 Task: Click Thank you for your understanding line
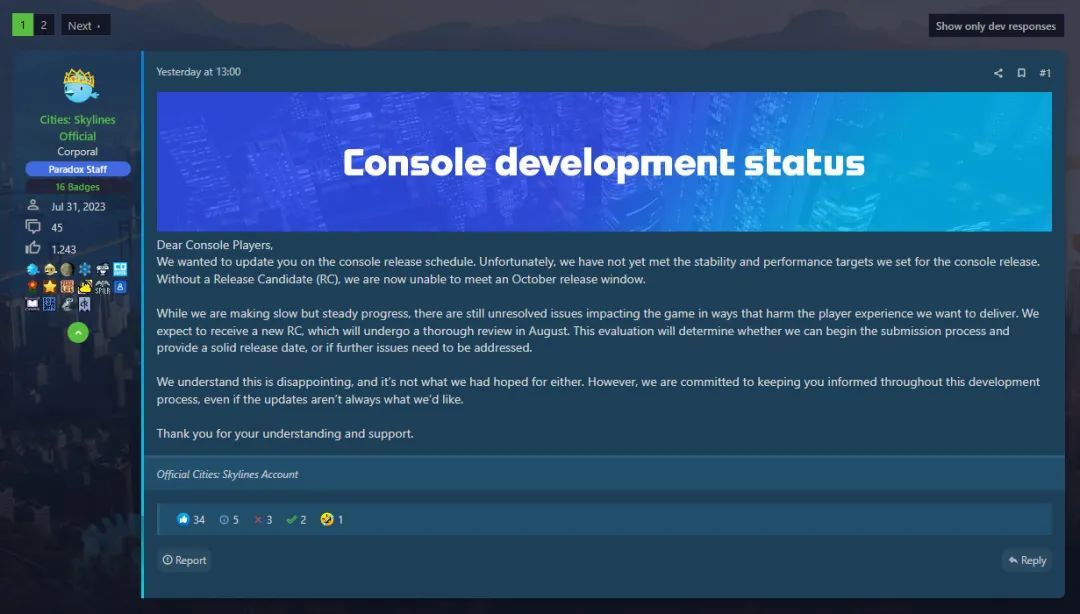point(285,433)
